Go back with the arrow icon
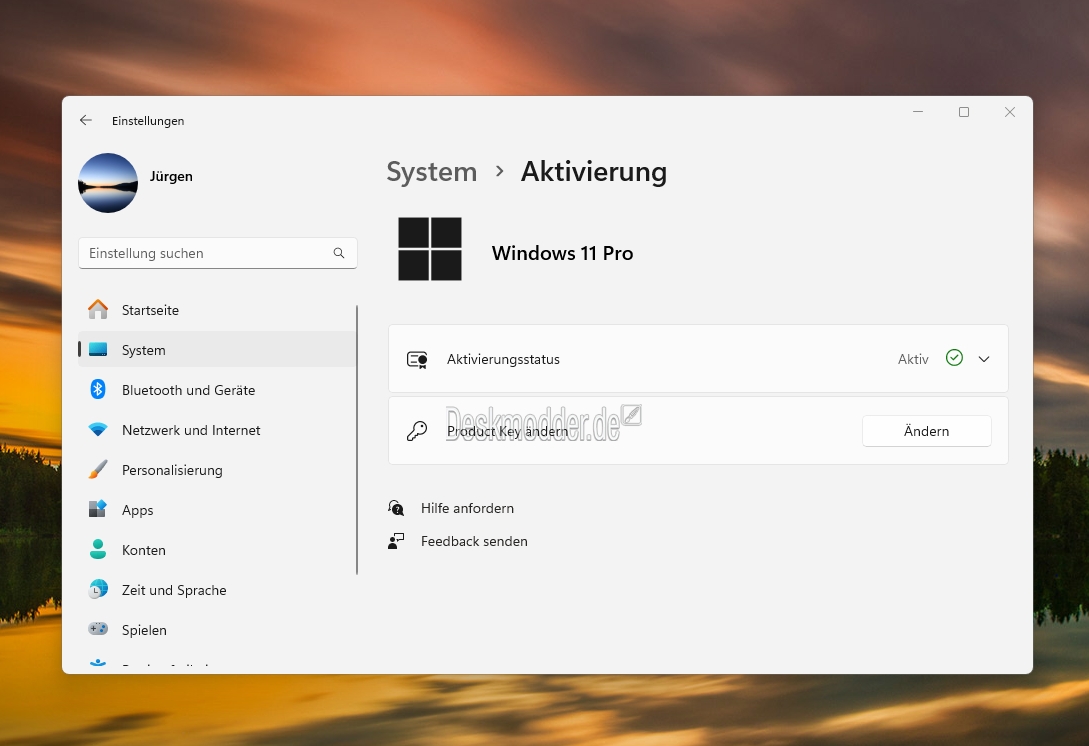The width and height of the screenshot is (1089, 746). pyautogui.click(x=85, y=120)
